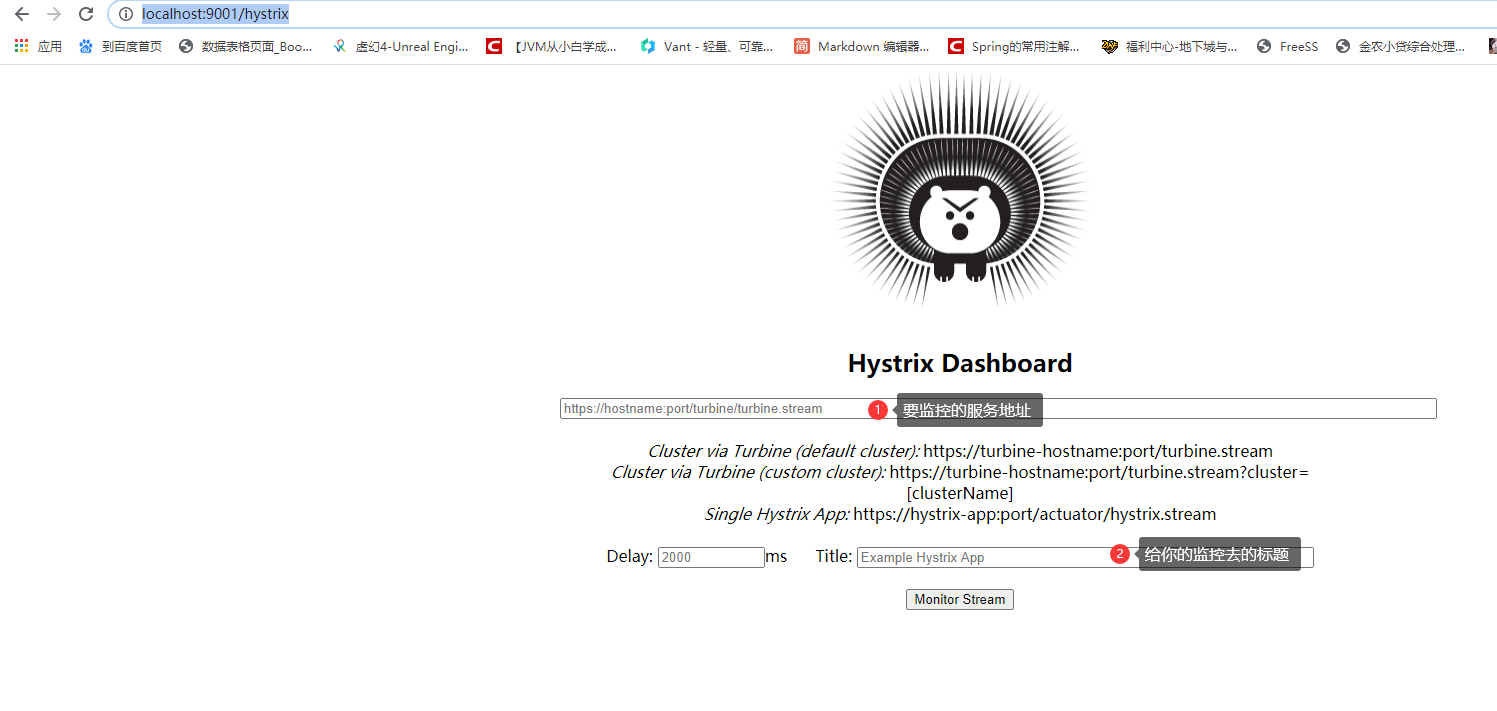
Task: Click the Hystrix hedgehog logo image
Action: coord(960,190)
